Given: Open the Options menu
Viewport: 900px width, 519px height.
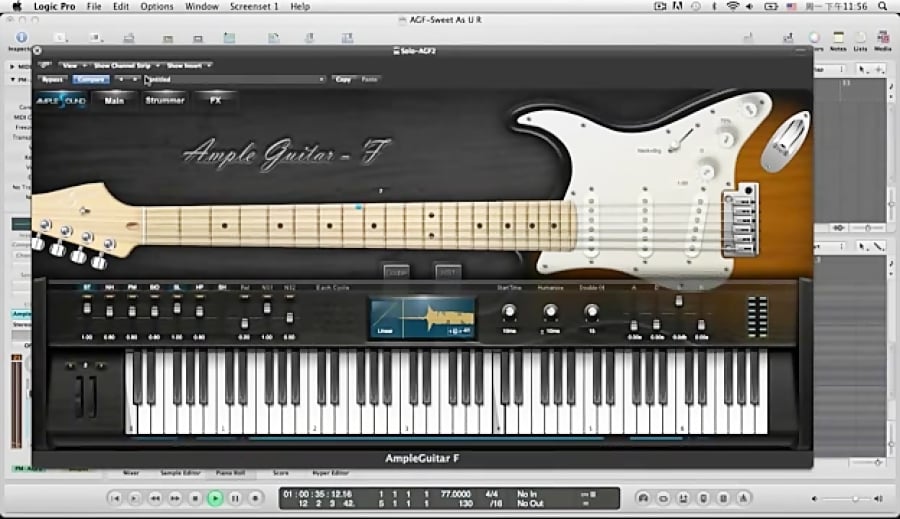Looking at the screenshot, I should point(157,6).
